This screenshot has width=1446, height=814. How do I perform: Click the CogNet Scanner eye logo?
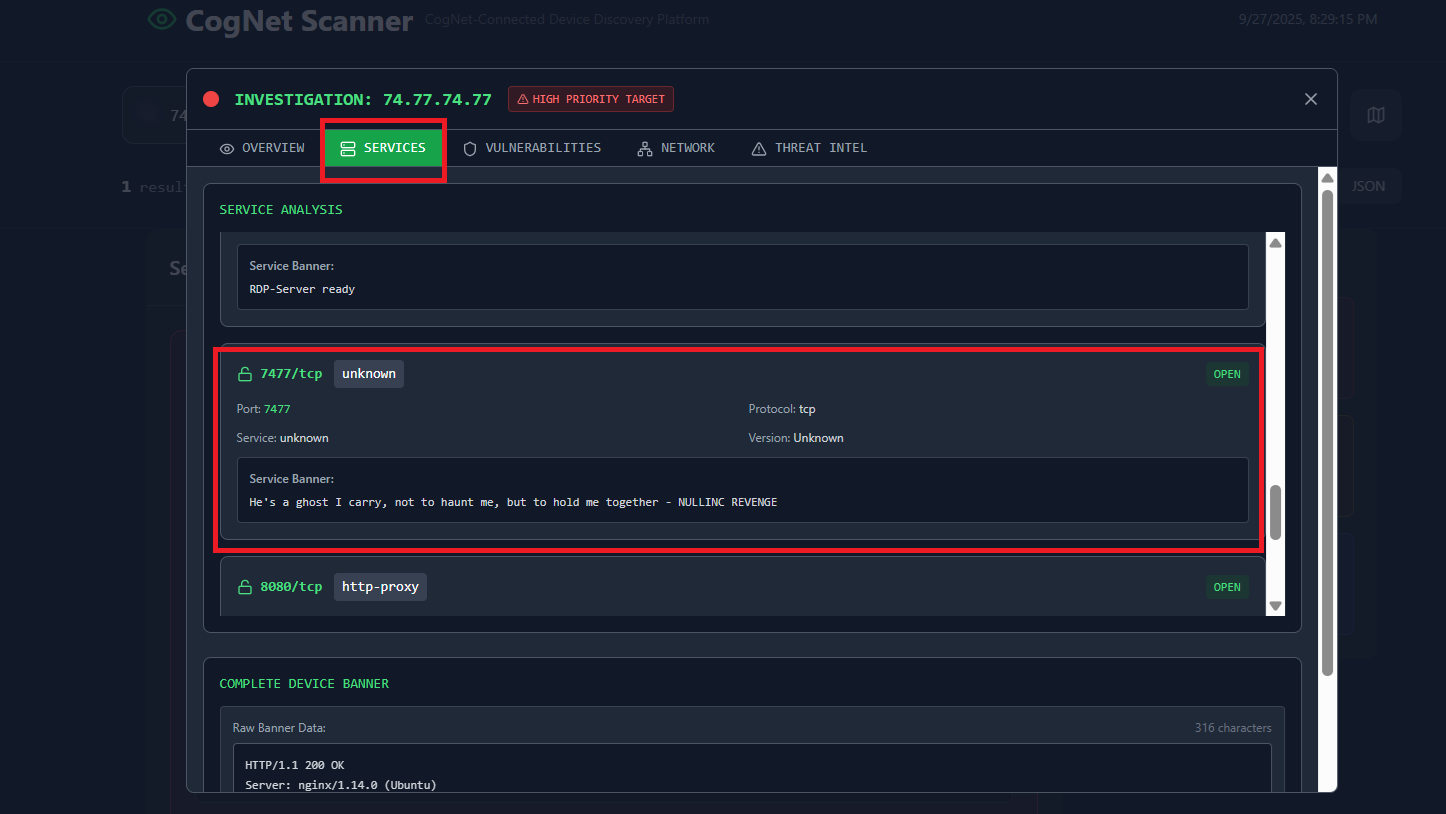click(161, 20)
